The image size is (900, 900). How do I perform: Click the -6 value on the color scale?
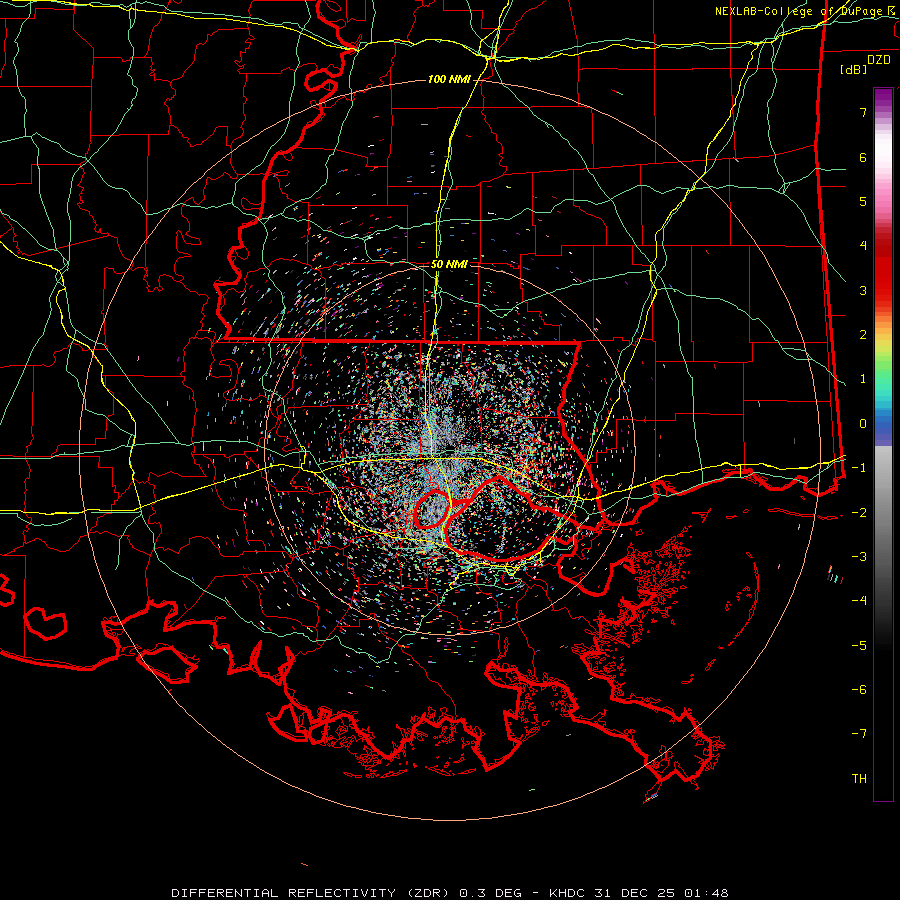pos(859,690)
